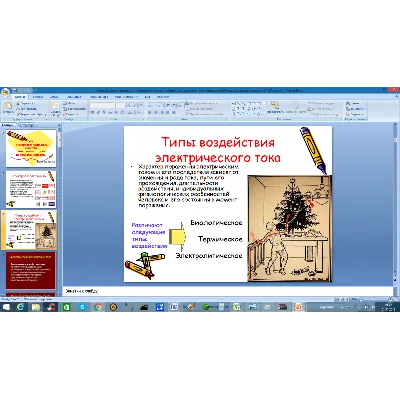This screenshot has width=400, height=400.
Task: Click the large Paste clipboard button
Action: [8, 108]
